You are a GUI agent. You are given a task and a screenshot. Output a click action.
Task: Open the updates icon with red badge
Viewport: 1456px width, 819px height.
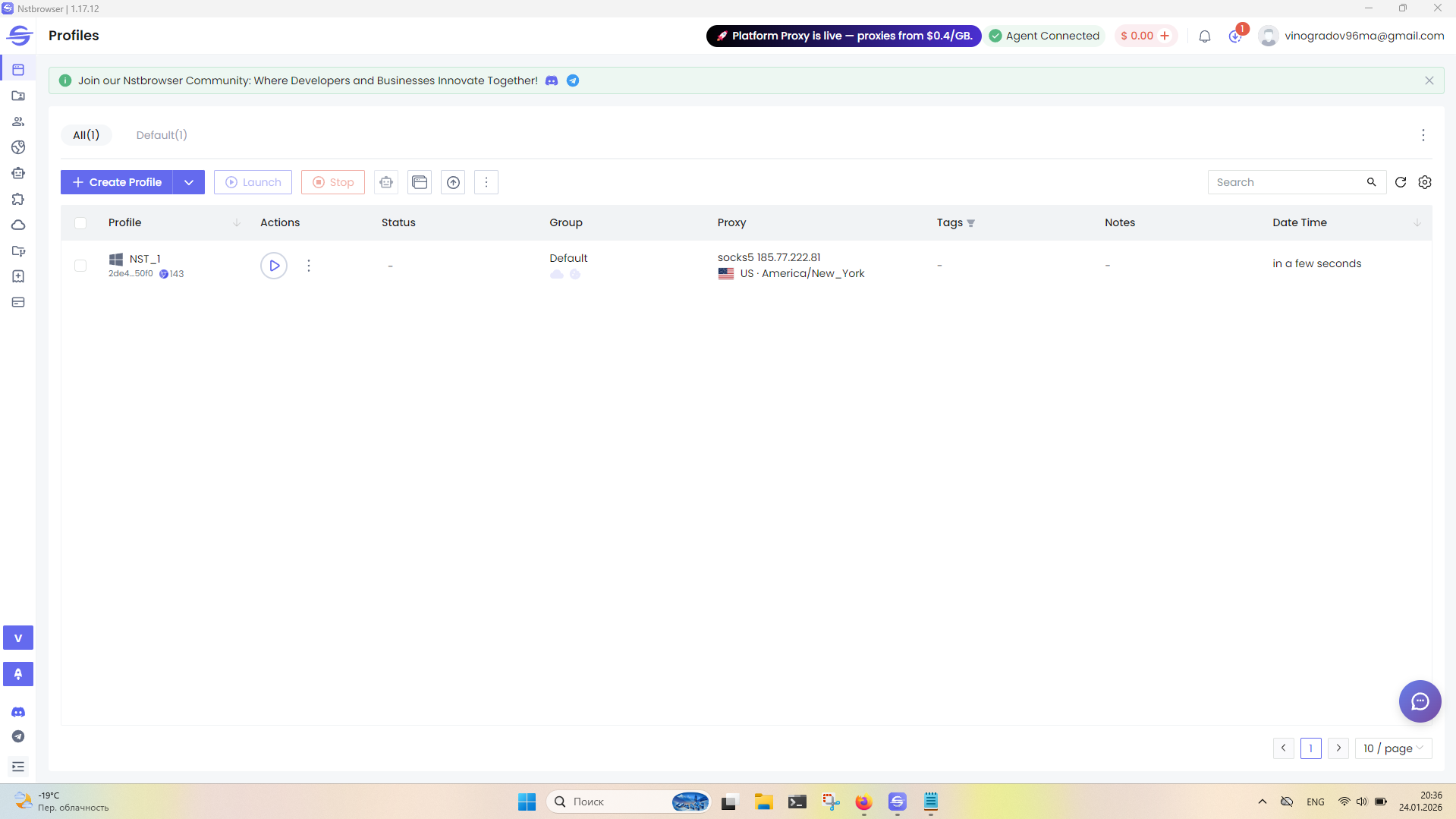[1235, 36]
